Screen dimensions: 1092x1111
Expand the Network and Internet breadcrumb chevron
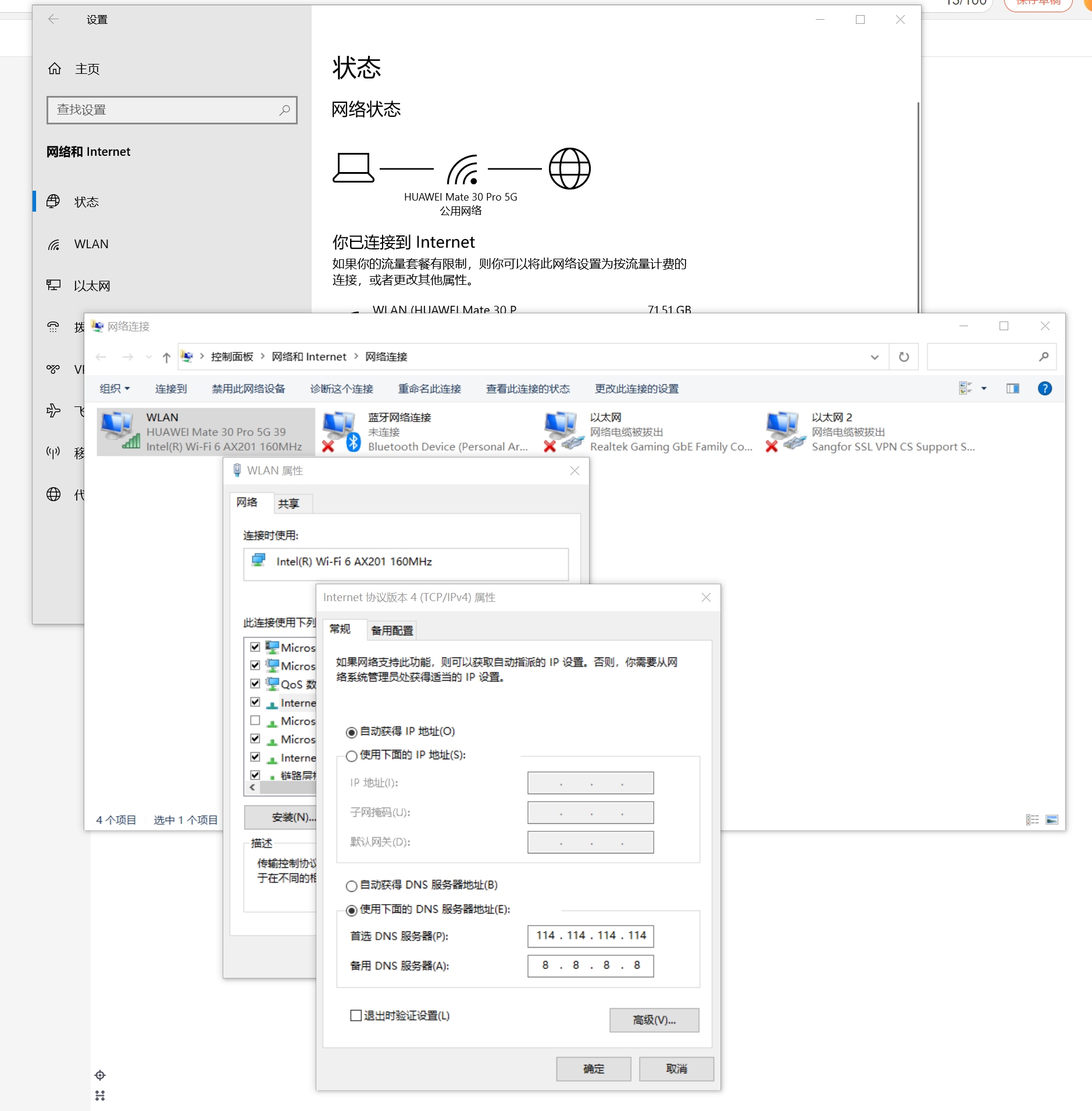click(x=356, y=356)
